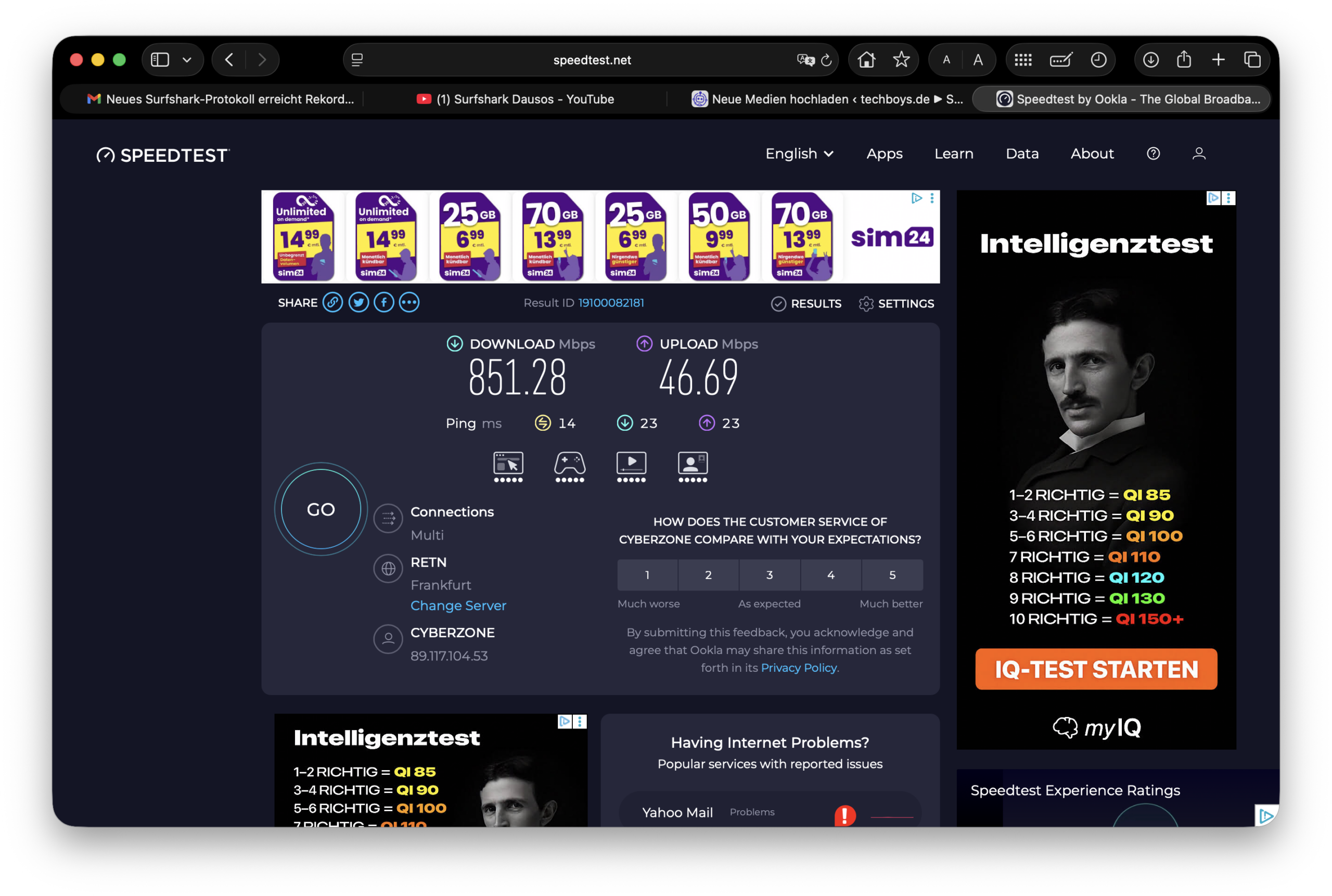Open the Privacy Policy link
Image resolution: width=1332 pixels, height=896 pixels.
click(799, 668)
